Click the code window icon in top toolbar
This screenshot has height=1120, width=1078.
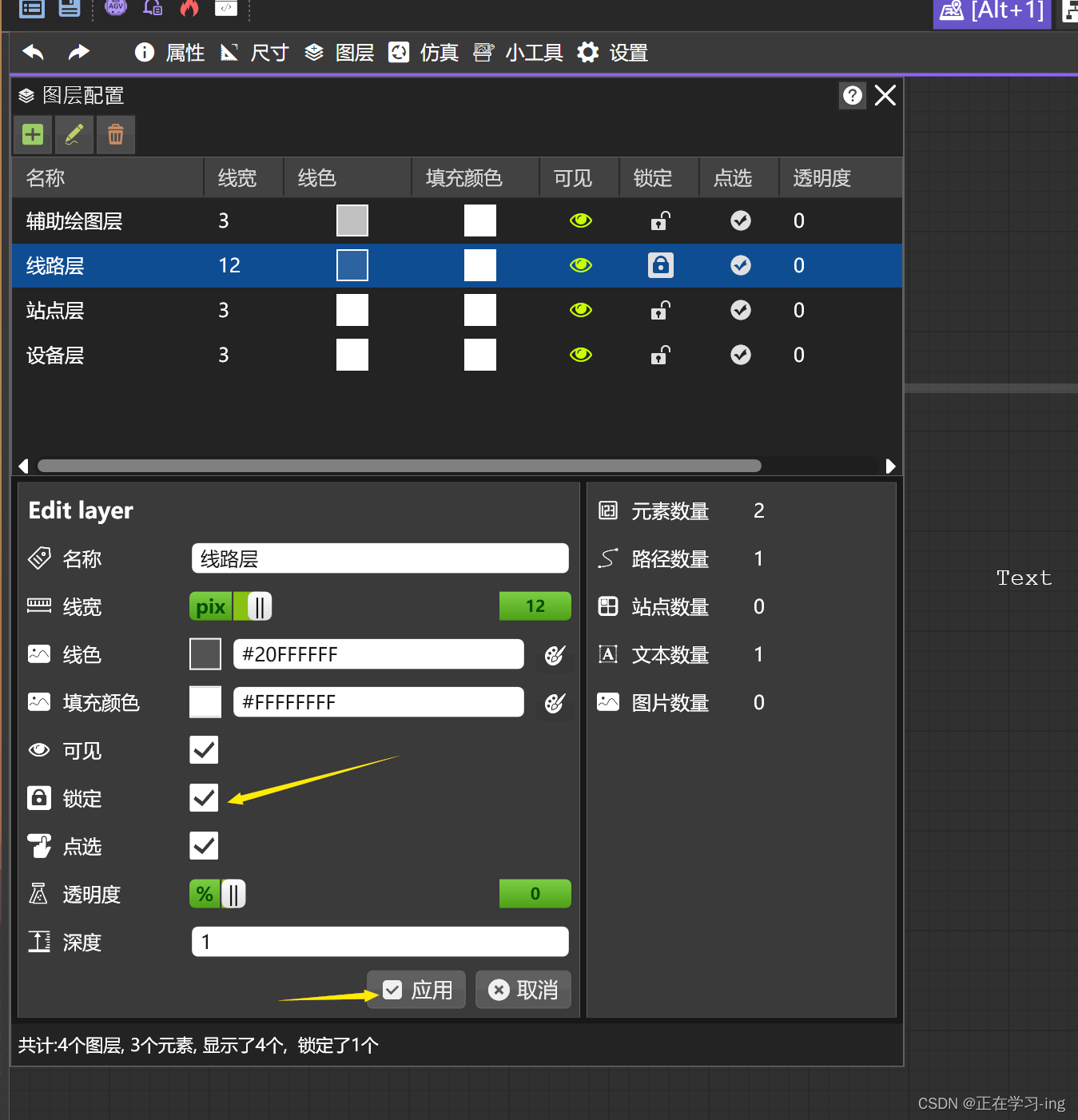pos(226,8)
